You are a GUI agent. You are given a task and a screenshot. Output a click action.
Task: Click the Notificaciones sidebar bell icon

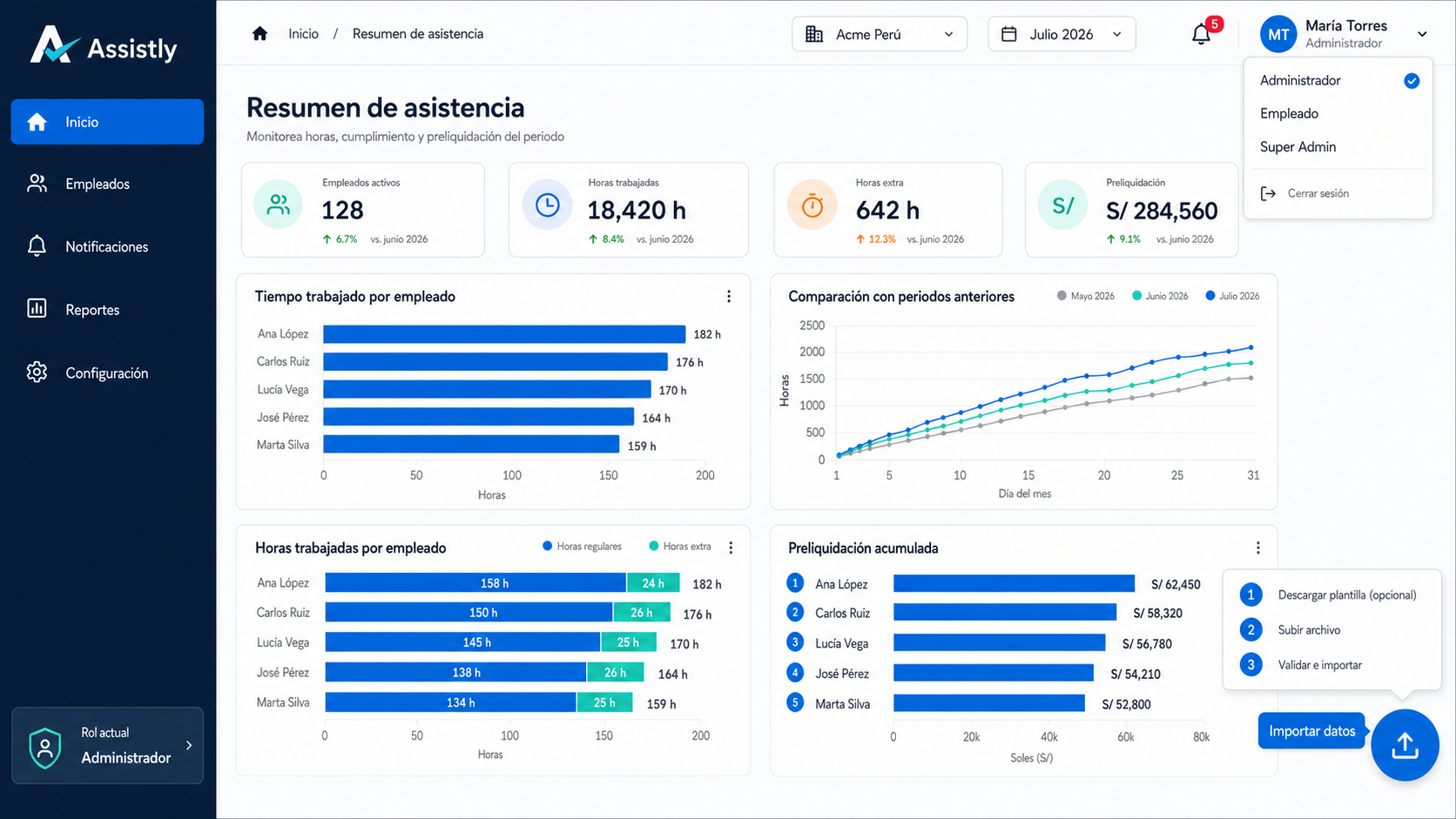point(37,246)
